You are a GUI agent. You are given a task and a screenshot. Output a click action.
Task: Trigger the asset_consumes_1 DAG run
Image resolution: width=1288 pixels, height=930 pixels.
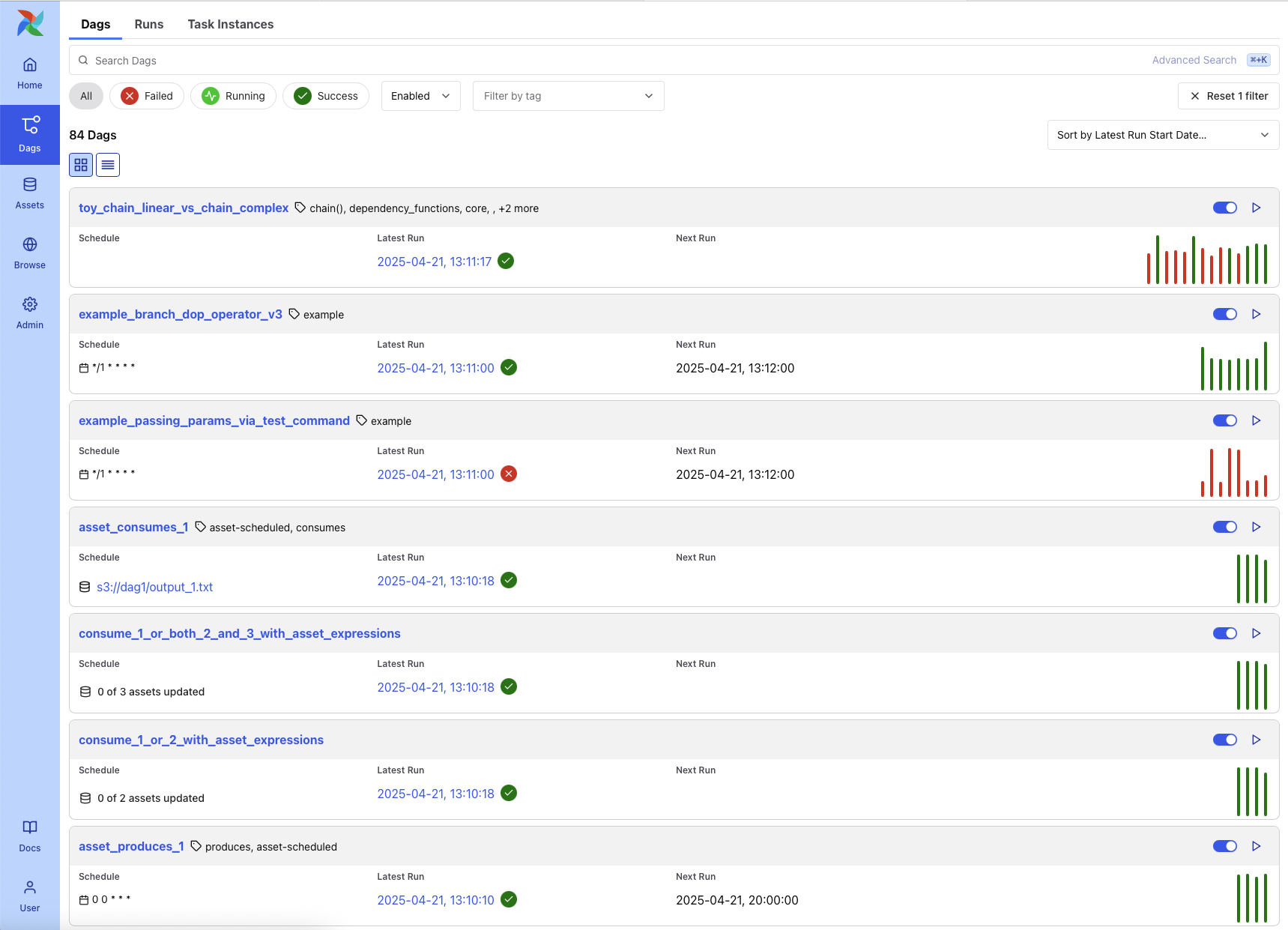pos(1257,527)
